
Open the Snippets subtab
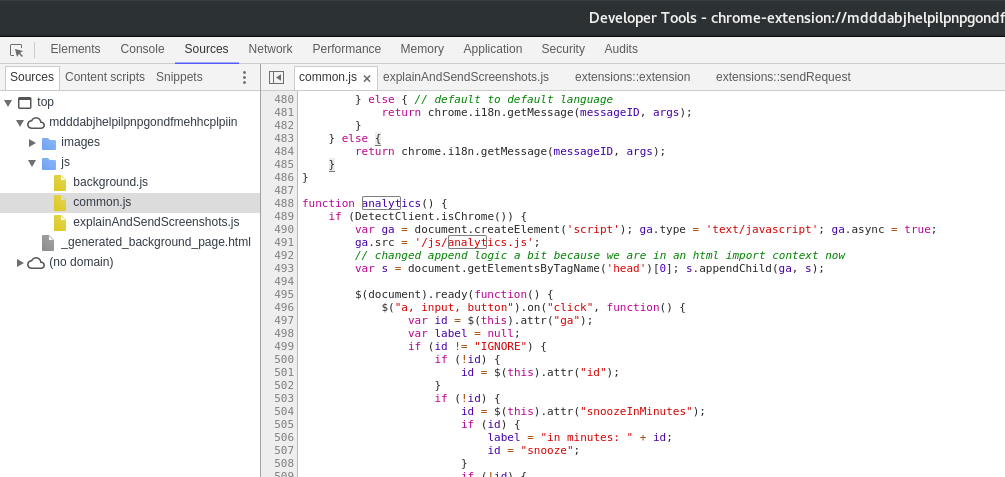pyautogui.click(x=179, y=77)
